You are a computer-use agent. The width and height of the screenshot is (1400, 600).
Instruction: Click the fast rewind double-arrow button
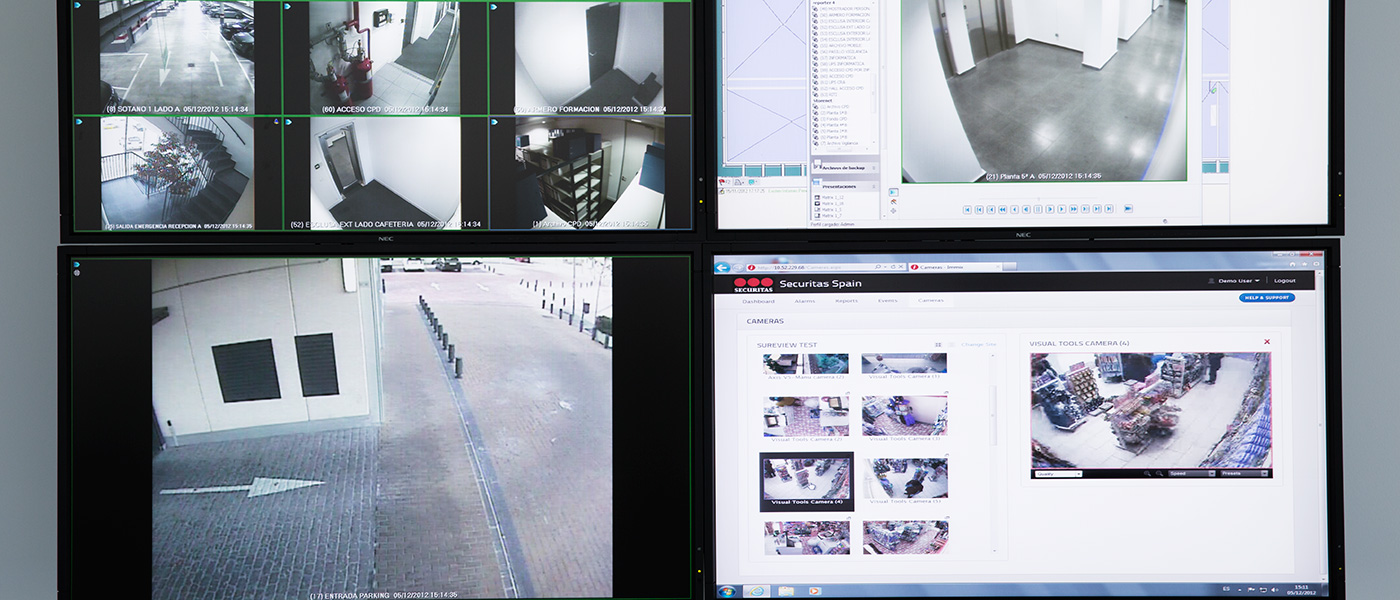point(1003,209)
